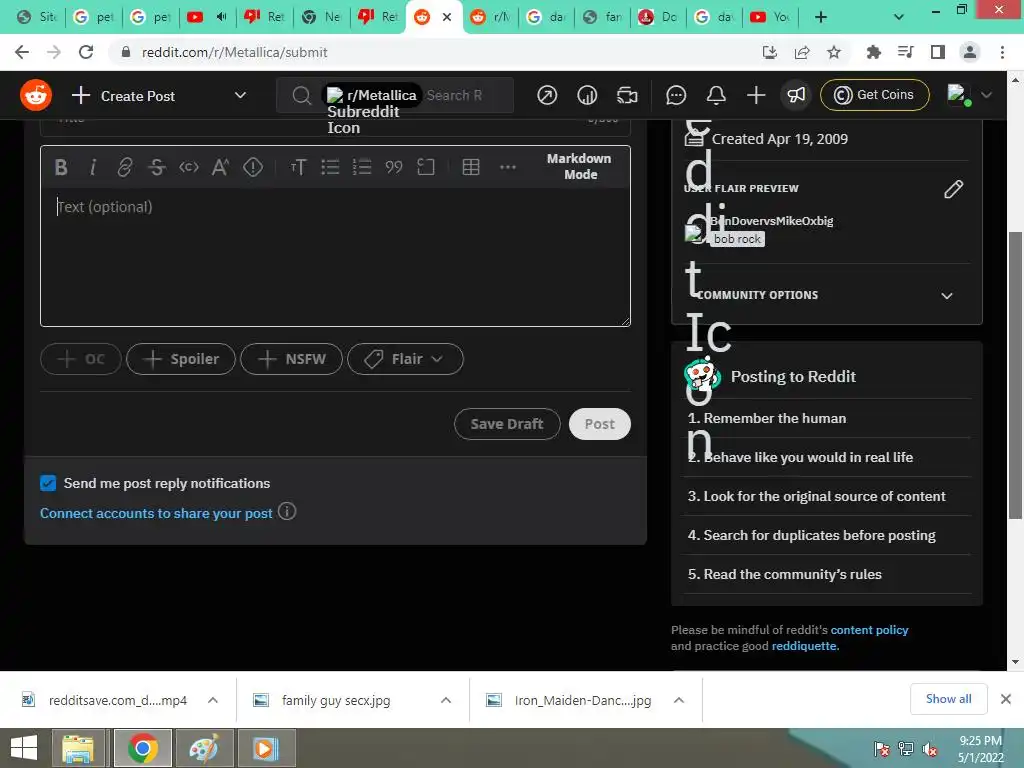Insert a bulleted list
Screen dimensions: 1024x768
330,167
